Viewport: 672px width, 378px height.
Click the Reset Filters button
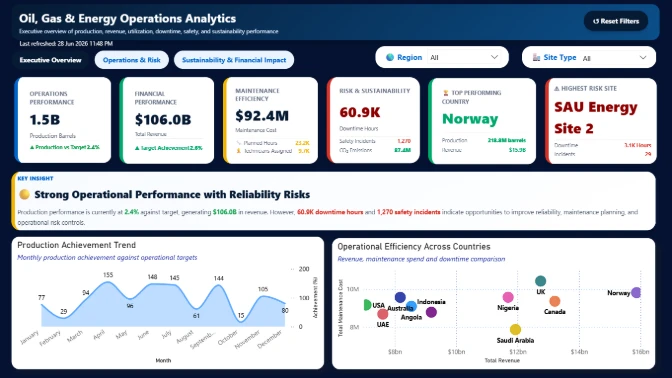pyautogui.click(x=616, y=21)
